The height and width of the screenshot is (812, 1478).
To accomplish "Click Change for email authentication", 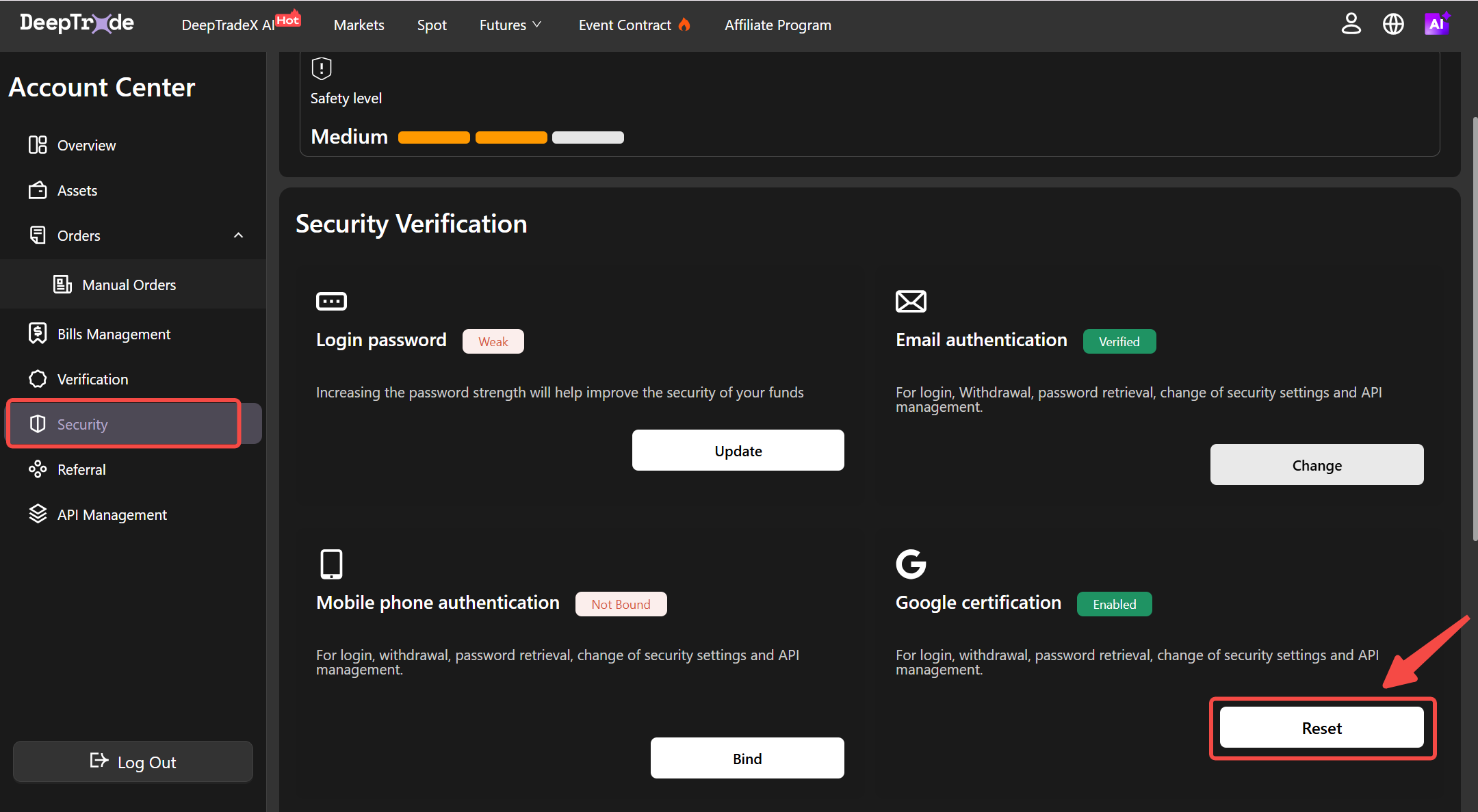I will click(x=1317, y=464).
